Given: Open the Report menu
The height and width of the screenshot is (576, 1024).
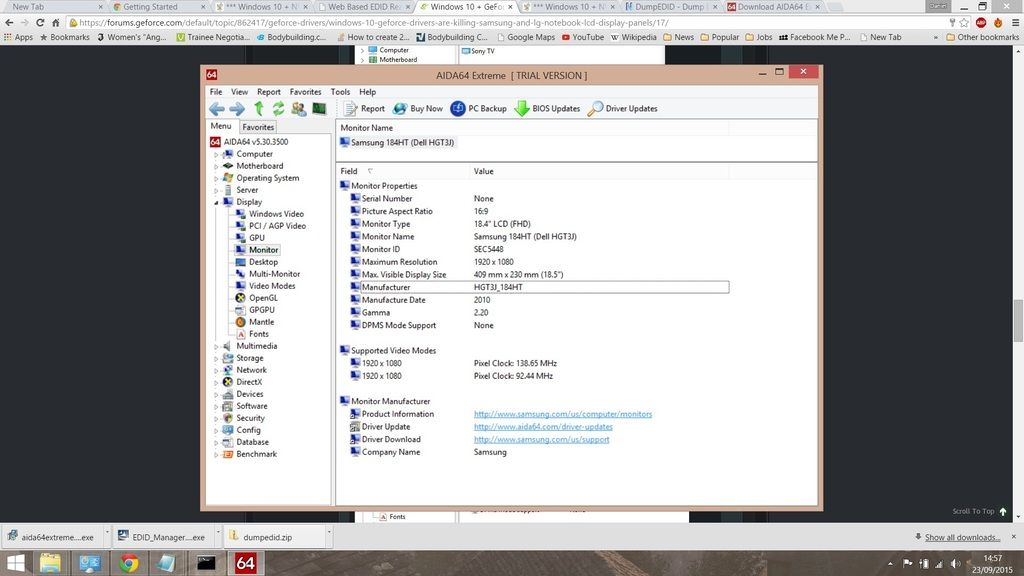Looking at the screenshot, I should 268,92.
